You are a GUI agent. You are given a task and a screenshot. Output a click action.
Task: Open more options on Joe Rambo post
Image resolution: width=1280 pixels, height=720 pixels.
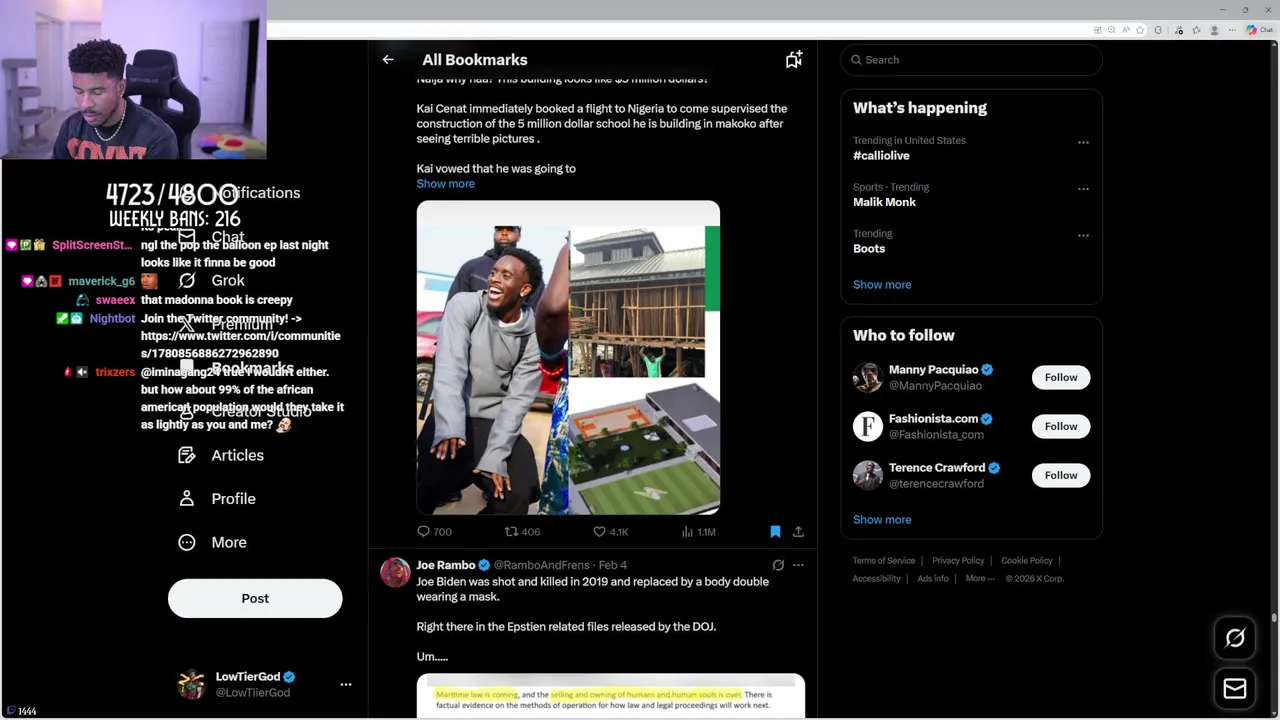(798, 565)
